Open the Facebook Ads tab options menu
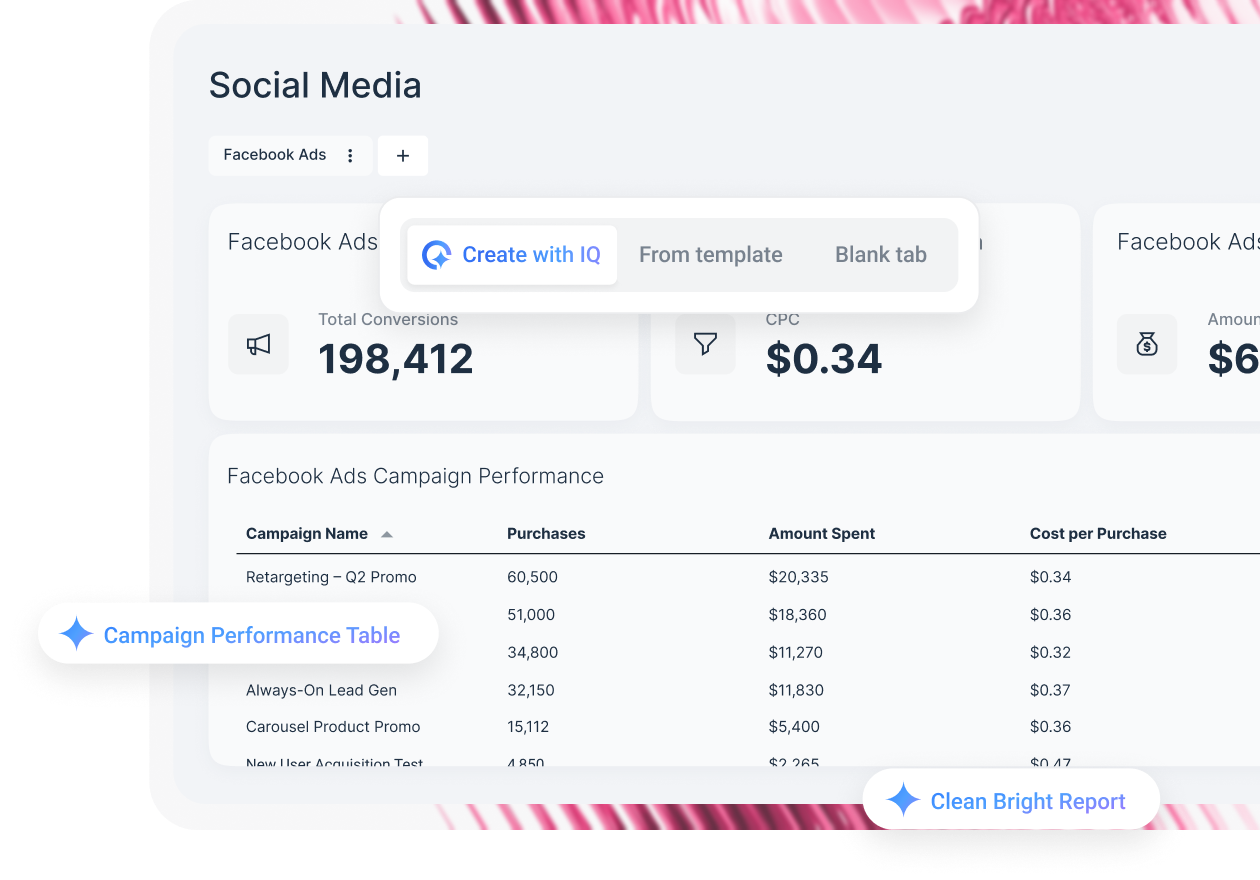Screen dimensions: 1260x880 click(350, 156)
